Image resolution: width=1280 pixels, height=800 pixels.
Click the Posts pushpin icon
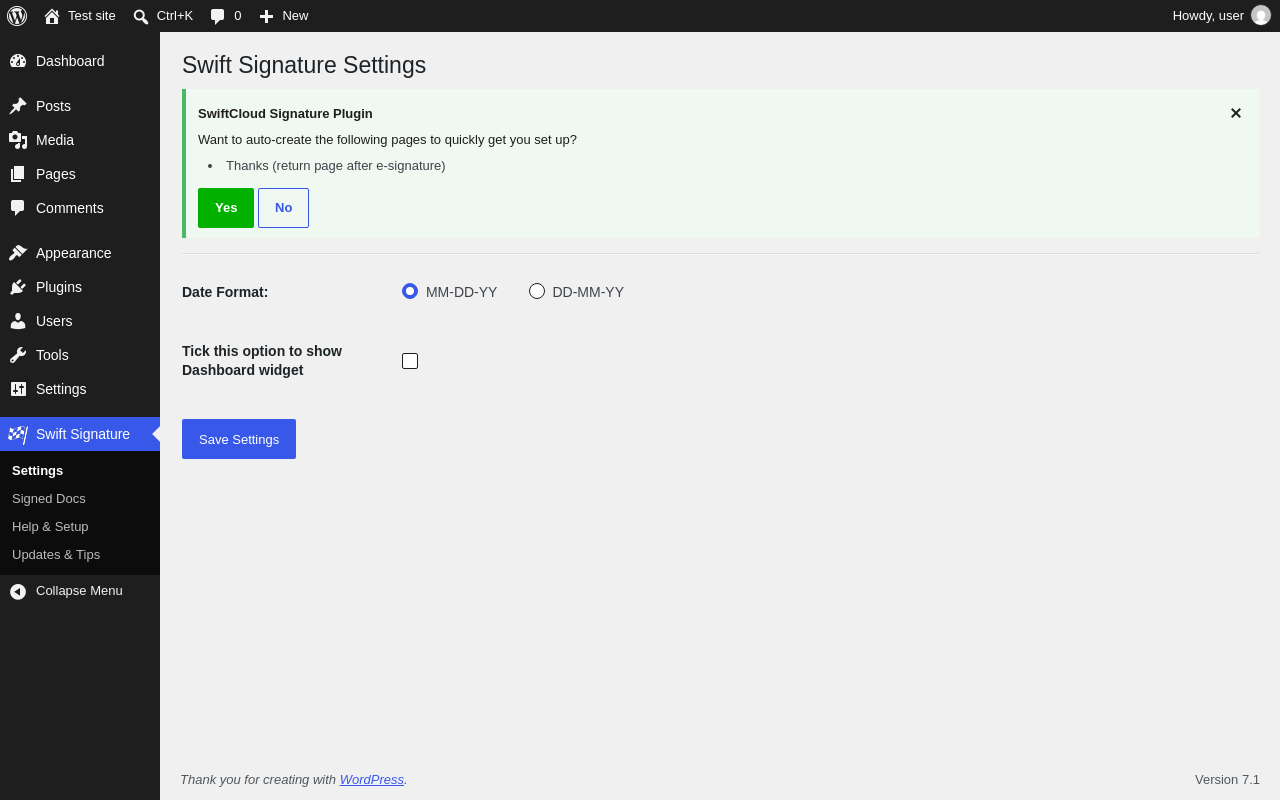18,106
